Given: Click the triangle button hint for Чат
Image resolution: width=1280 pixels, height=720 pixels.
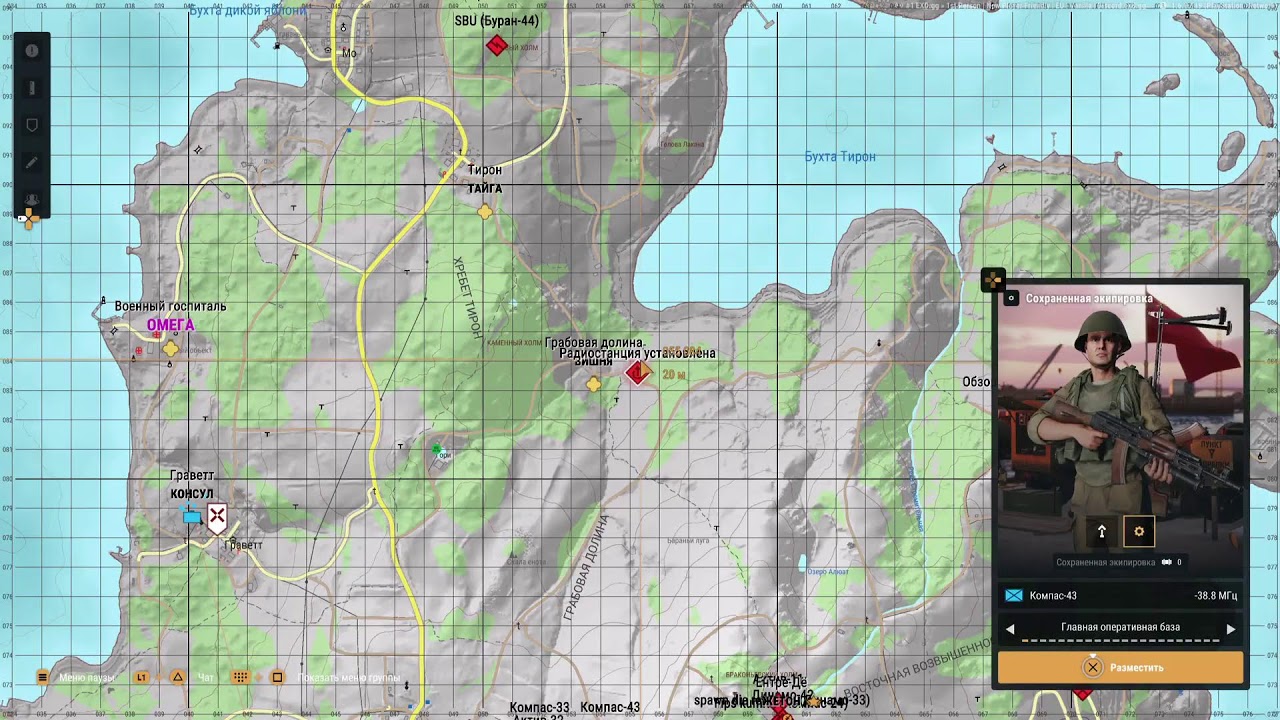Looking at the screenshot, I should [x=178, y=677].
